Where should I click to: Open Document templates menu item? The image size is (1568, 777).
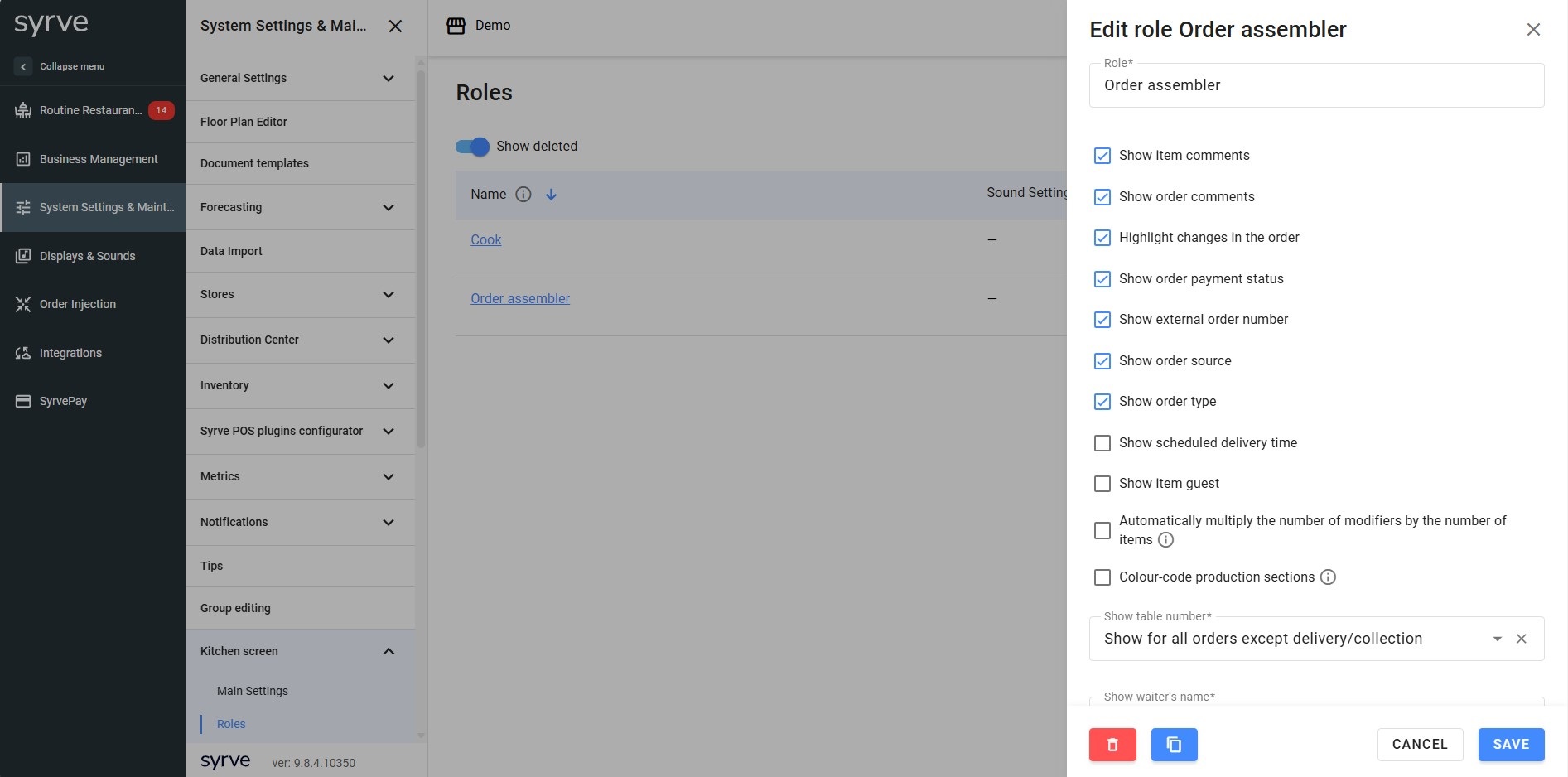tap(300, 163)
